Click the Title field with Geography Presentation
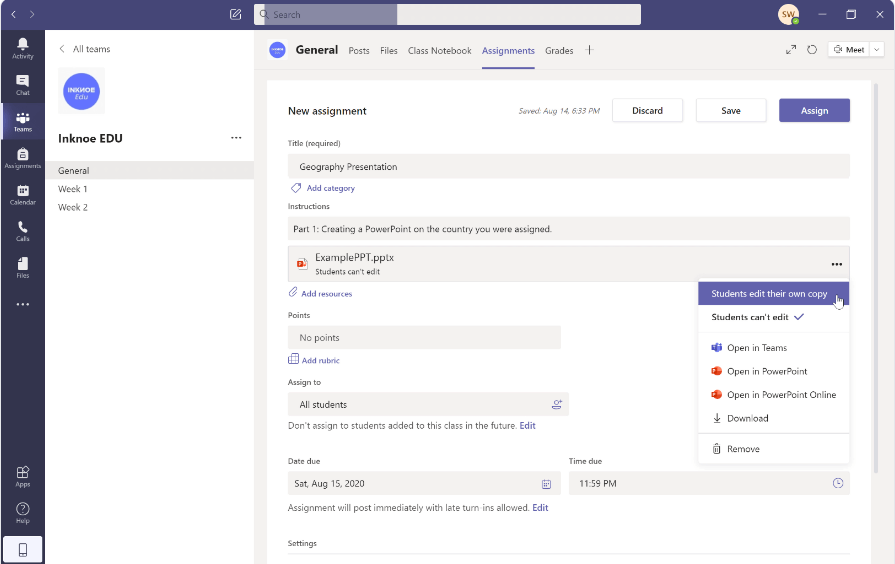This screenshot has height=564, width=895. click(x=568, y=167)
